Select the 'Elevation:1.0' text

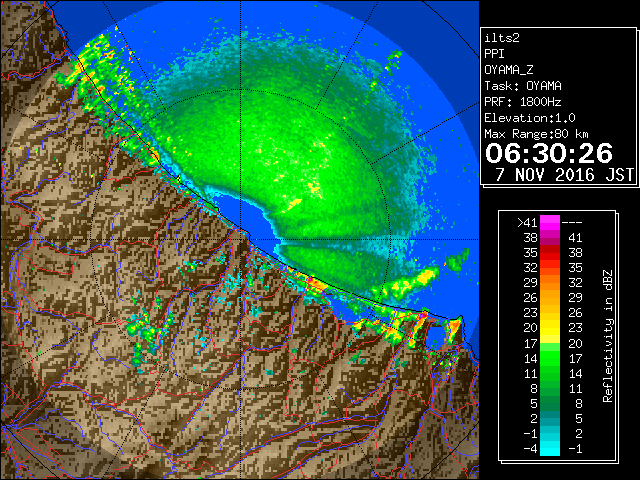(x=530, y=118)
